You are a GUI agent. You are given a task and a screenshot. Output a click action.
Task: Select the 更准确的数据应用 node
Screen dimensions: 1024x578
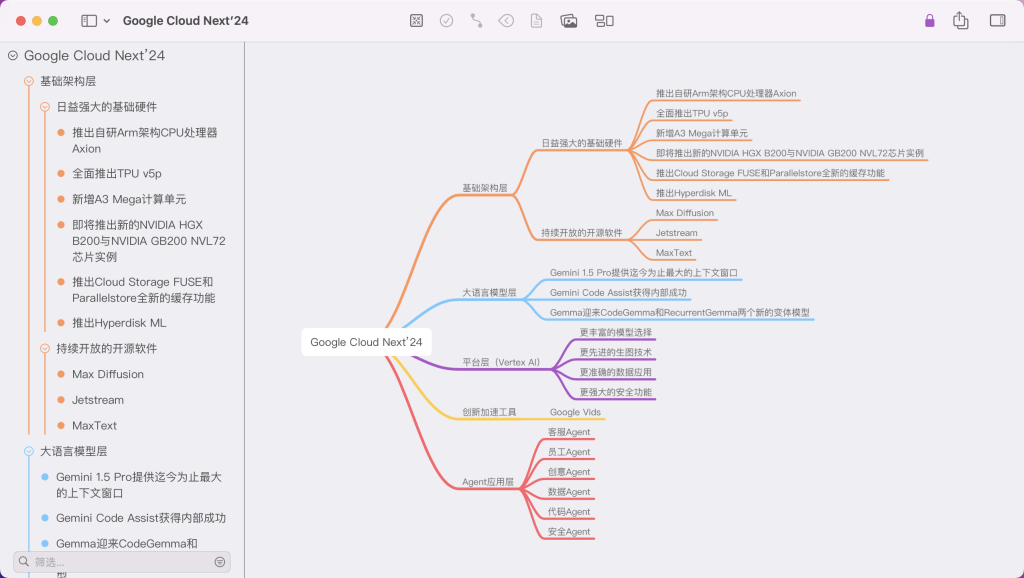[616, 372]
